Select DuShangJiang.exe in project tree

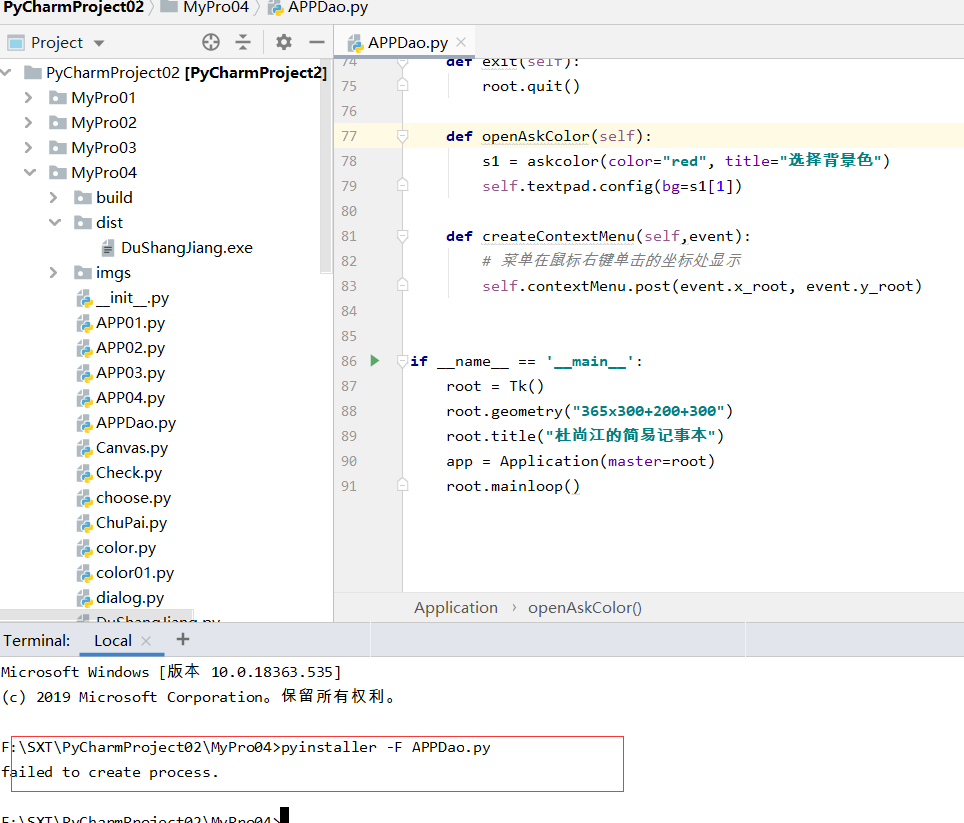(186, 248)
